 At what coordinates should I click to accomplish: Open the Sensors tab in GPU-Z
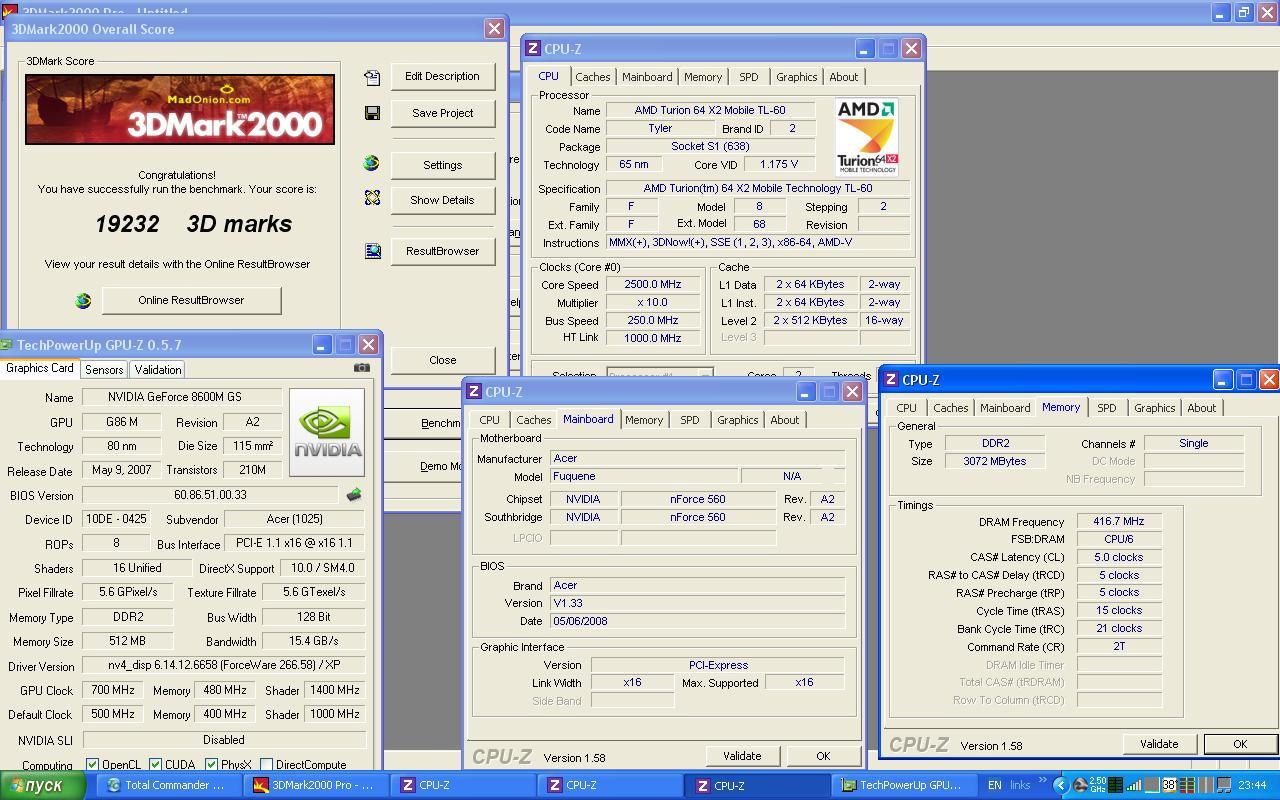click(x=104, y=369)
